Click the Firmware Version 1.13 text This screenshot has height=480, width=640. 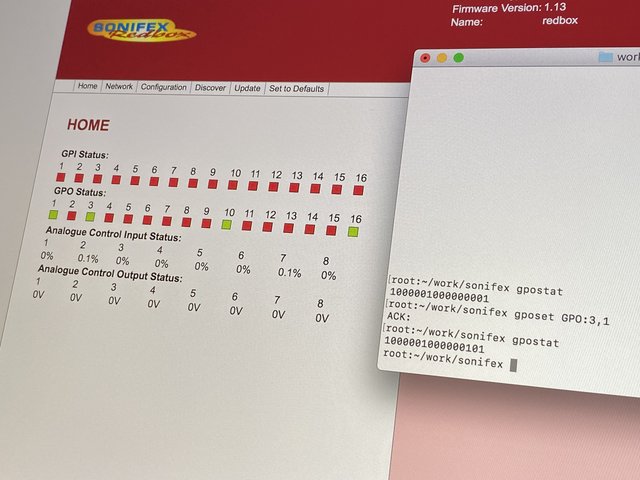point(509,8)
